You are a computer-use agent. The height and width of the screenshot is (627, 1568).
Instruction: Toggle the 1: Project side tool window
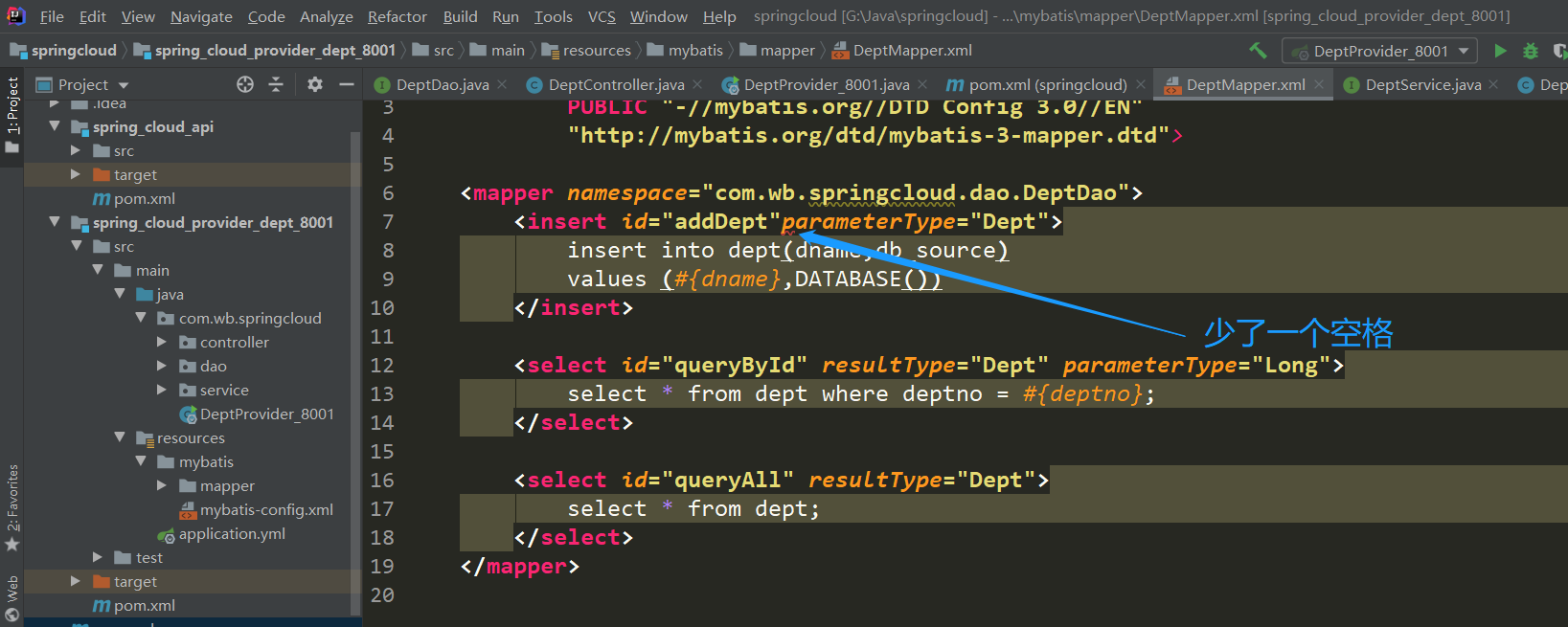[x=11, y=115]
